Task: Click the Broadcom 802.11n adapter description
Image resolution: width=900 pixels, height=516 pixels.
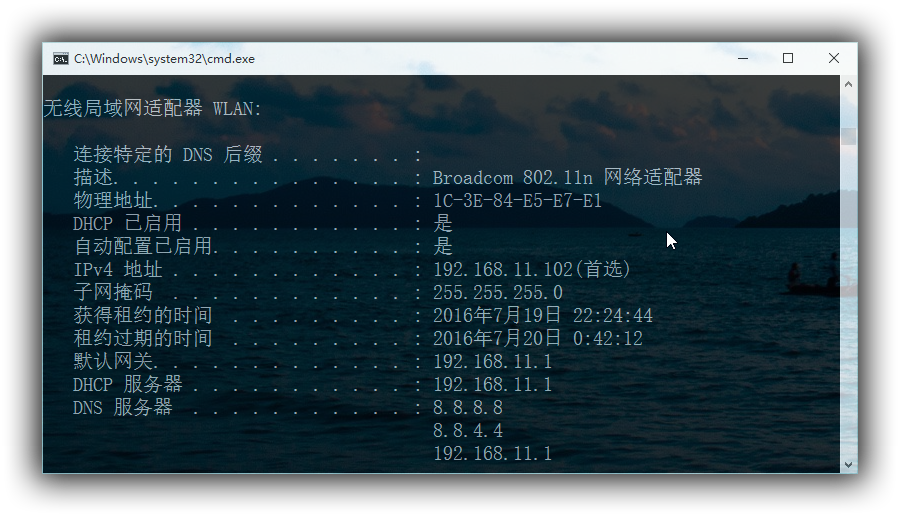Action: click(567, 177)
